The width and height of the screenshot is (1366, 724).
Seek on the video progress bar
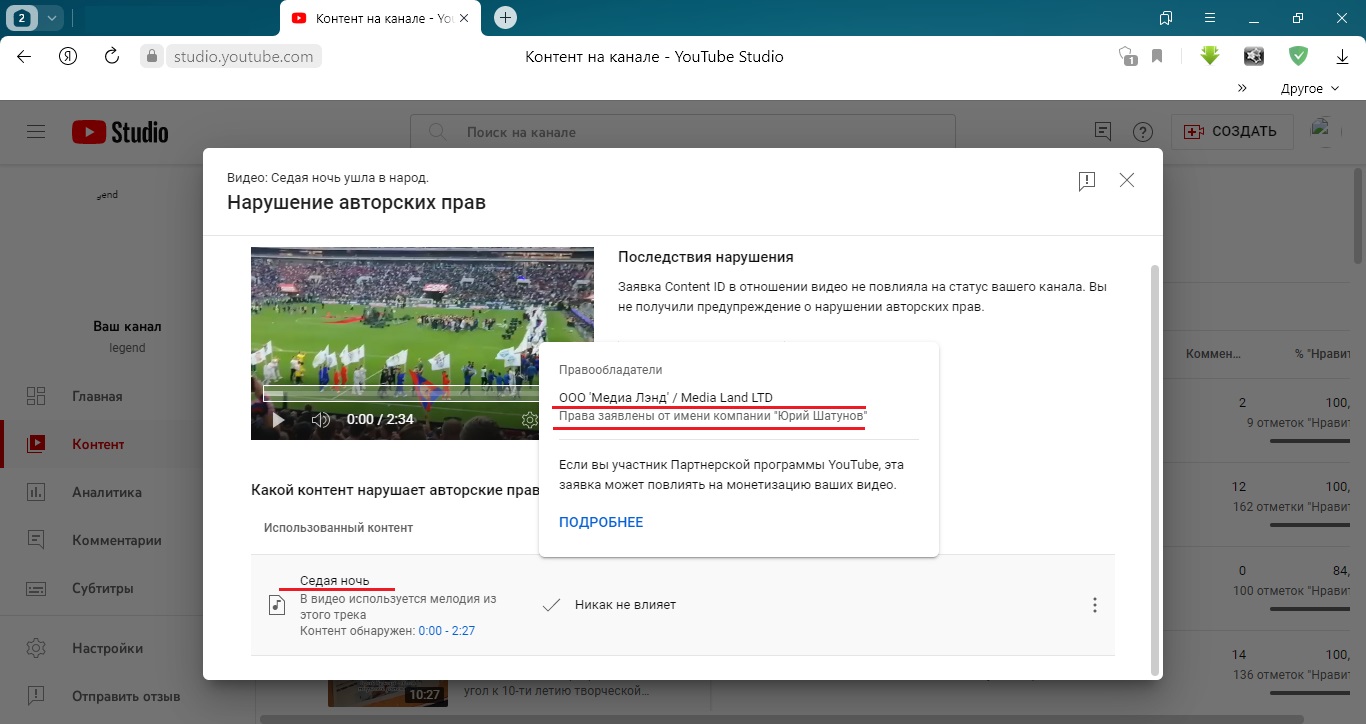pos(400,394)
